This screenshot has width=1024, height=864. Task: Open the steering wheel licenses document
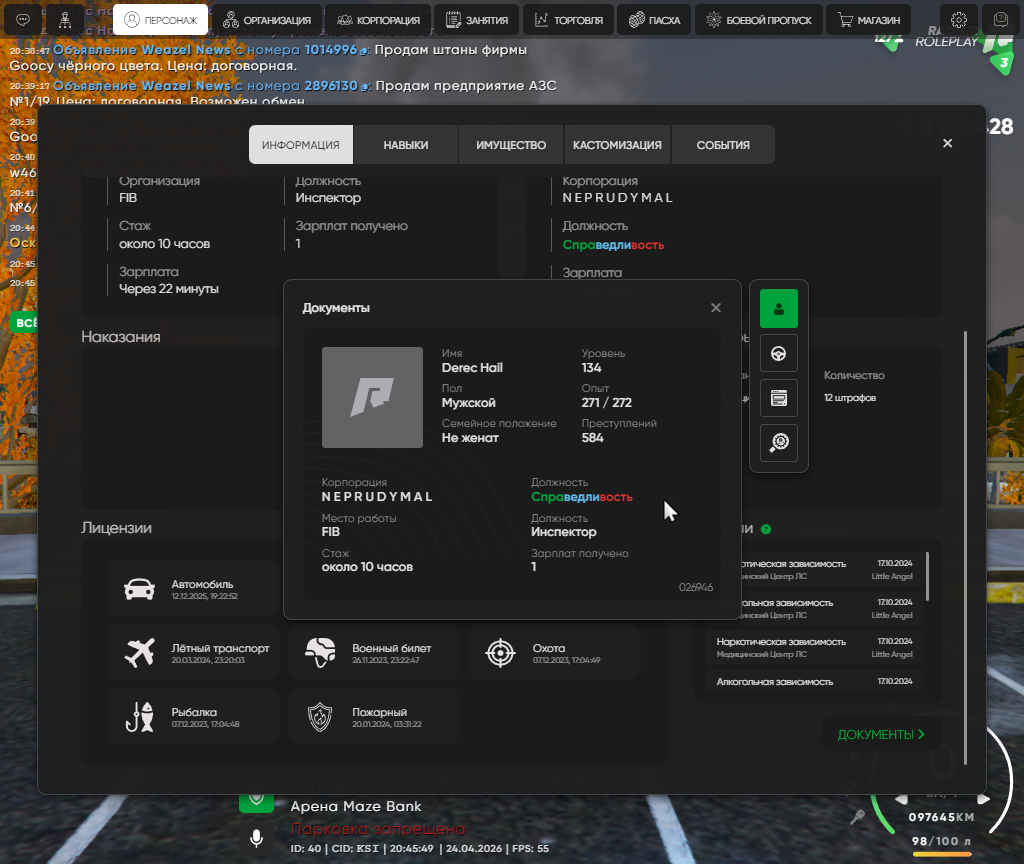(778, 353)
